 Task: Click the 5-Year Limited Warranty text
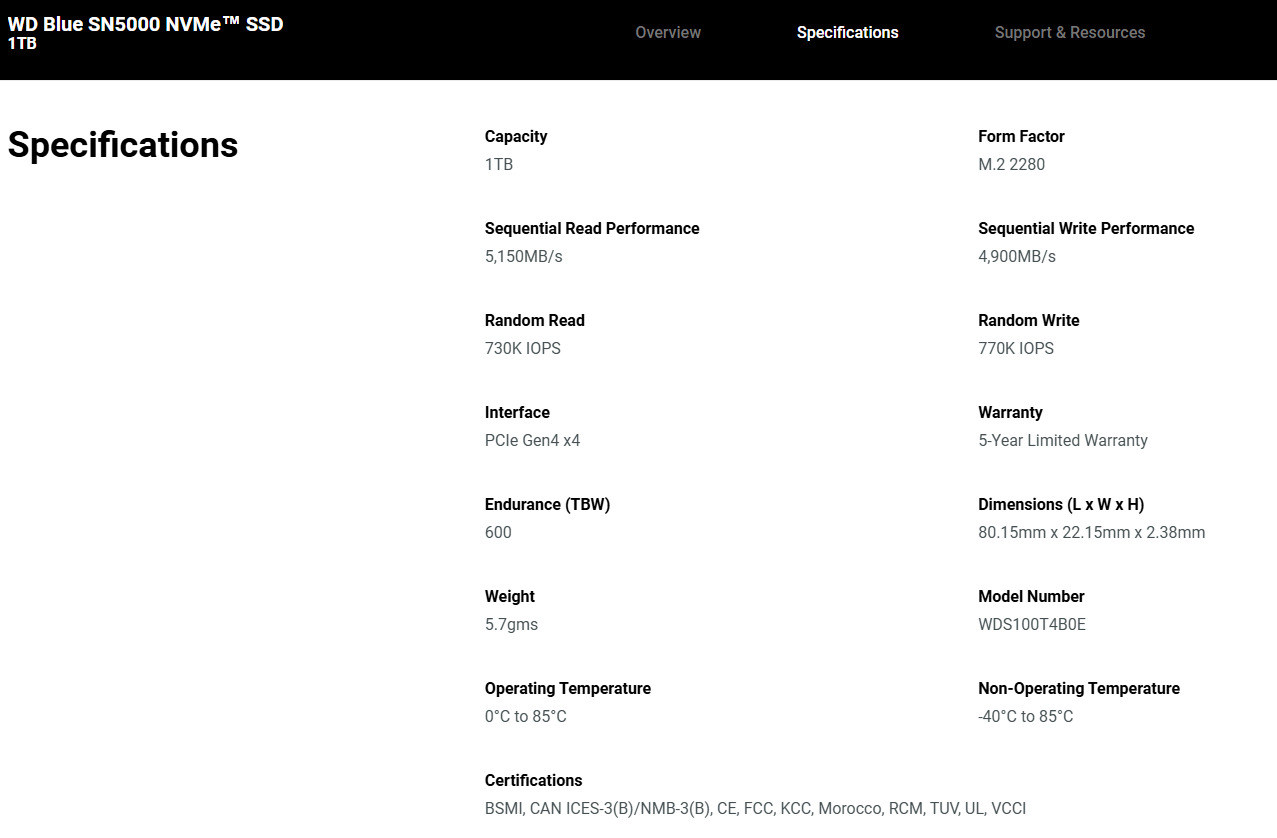[x=1062, y=441]
